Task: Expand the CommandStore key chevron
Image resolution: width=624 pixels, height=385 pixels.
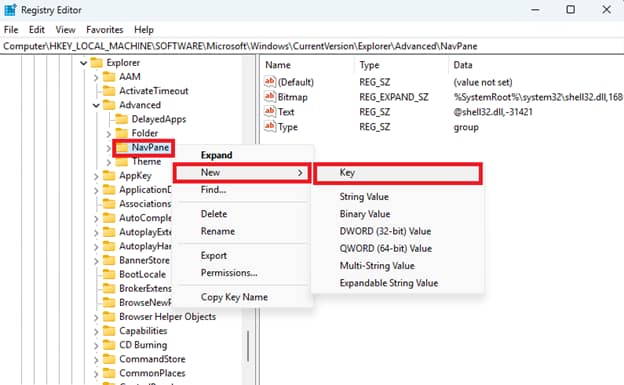Action: (96, 360)
